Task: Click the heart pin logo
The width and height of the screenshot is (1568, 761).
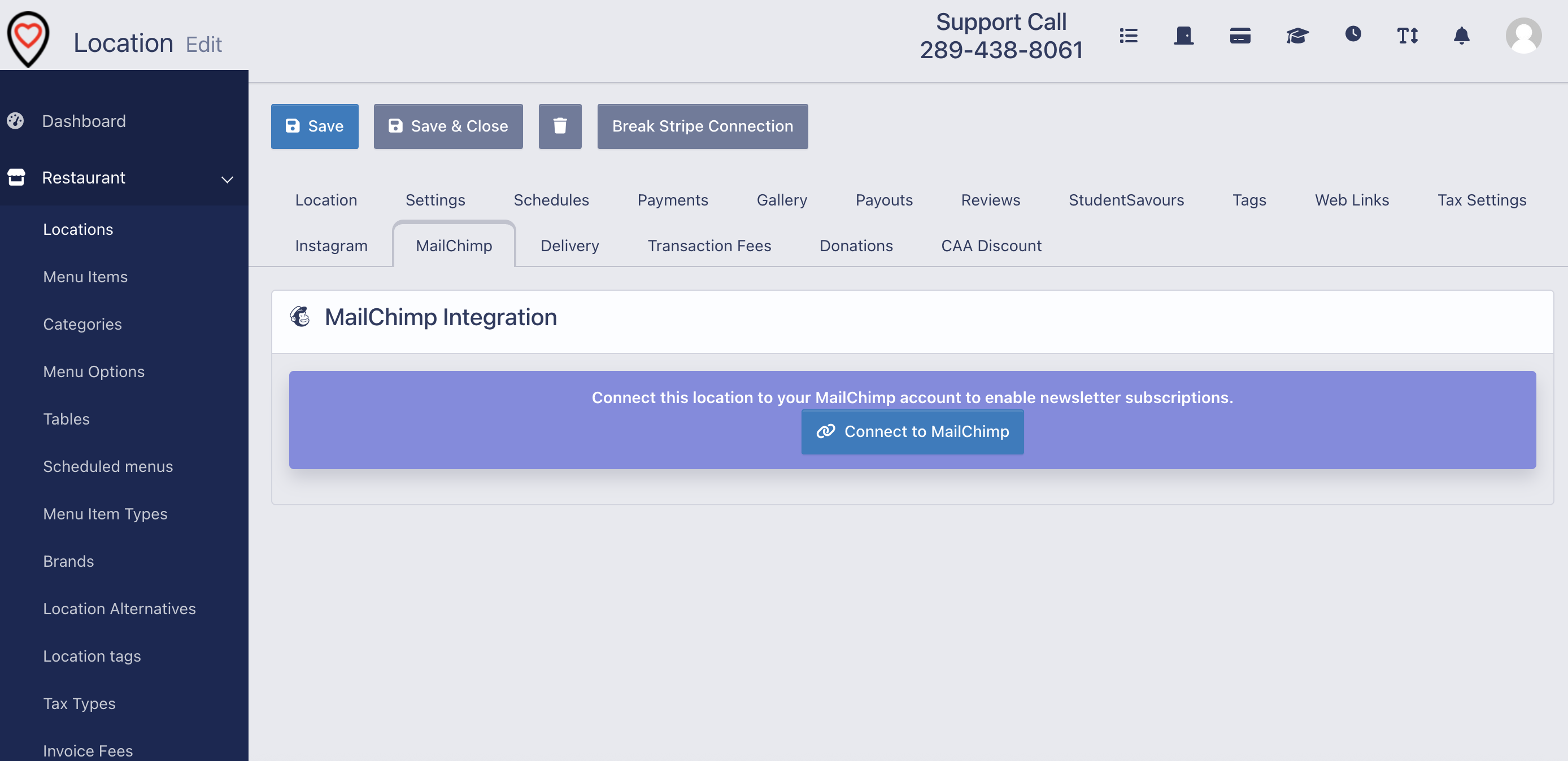Action: click(28, 38)
